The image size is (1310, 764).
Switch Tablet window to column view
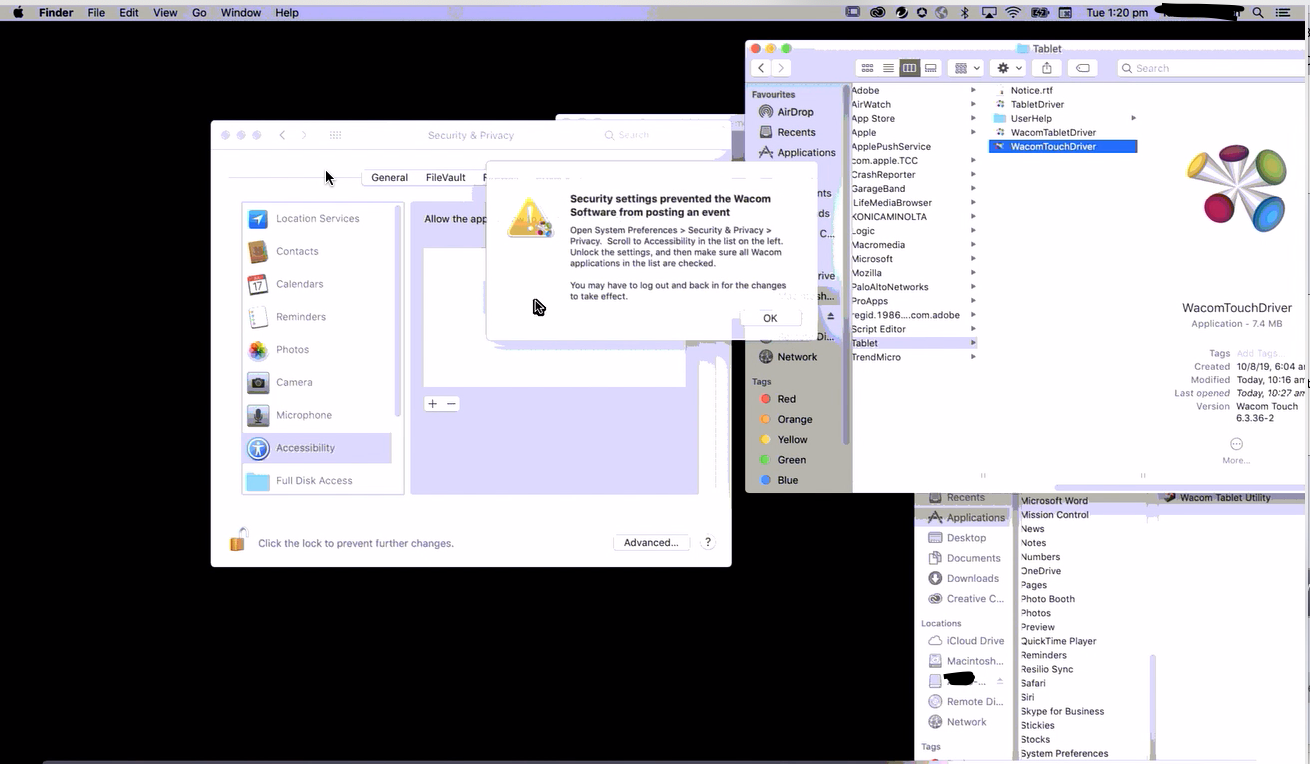[909, 68]
